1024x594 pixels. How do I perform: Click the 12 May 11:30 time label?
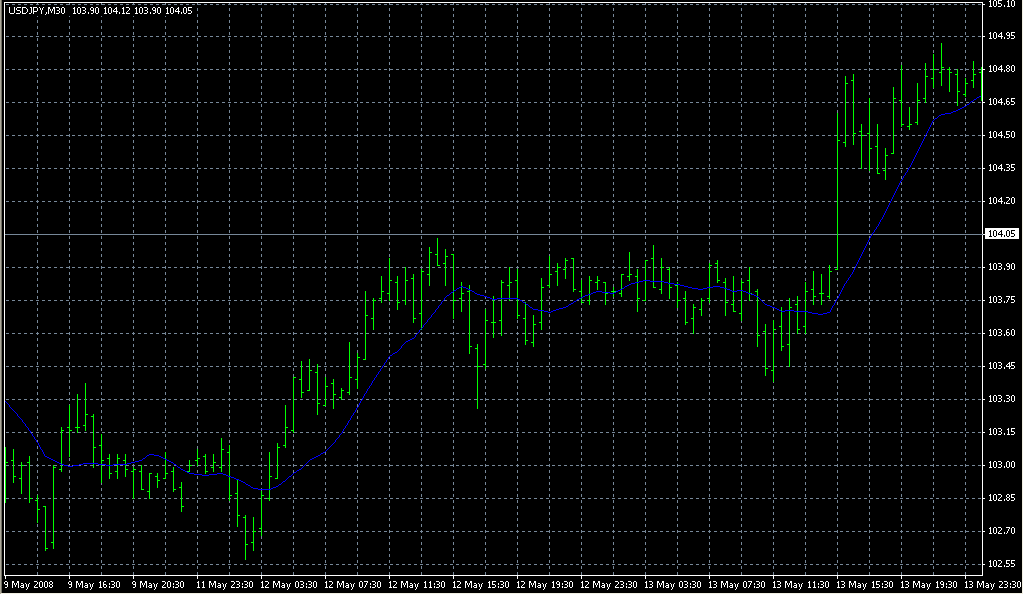click(417, 584)
